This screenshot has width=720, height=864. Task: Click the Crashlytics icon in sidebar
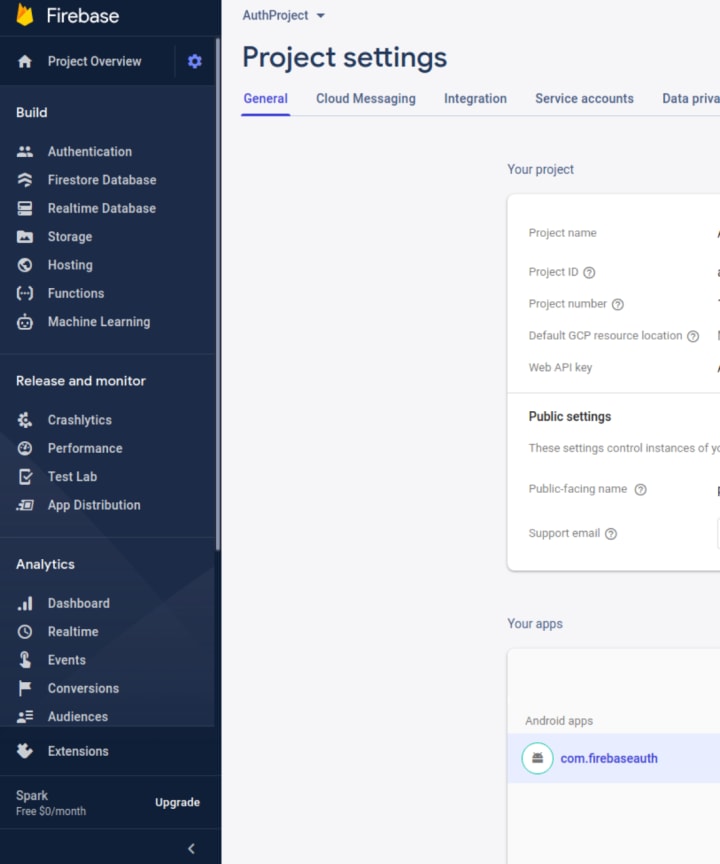[25, 420]
